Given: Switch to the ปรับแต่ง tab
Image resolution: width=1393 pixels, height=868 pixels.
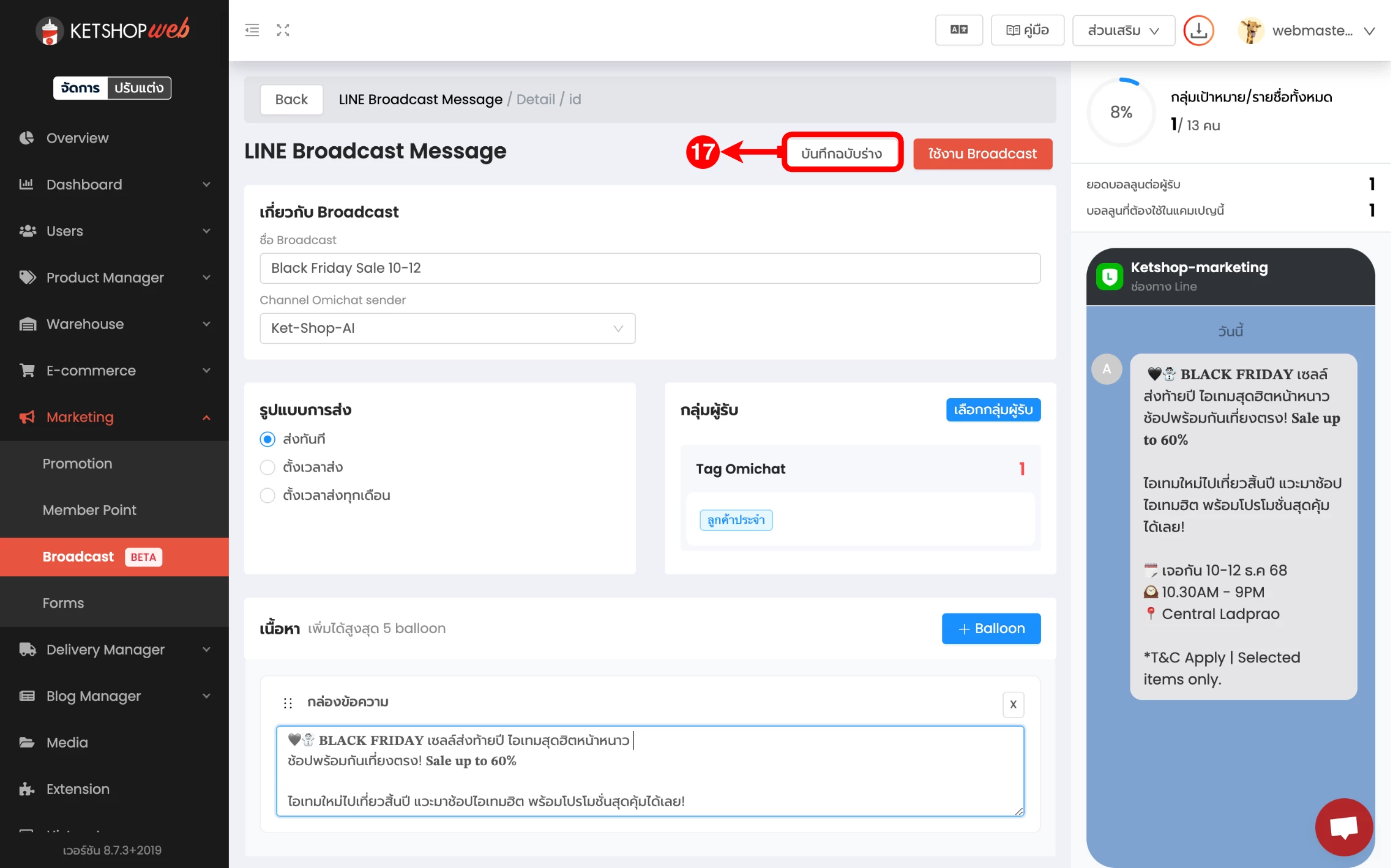Looking at the screenshot, I should point(139,88).
